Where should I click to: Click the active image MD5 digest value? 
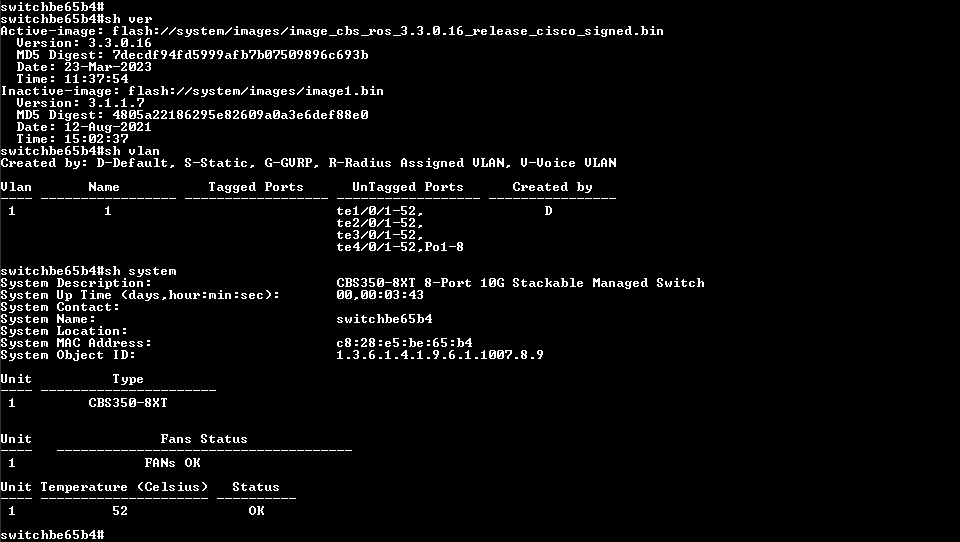pos(240,55)
